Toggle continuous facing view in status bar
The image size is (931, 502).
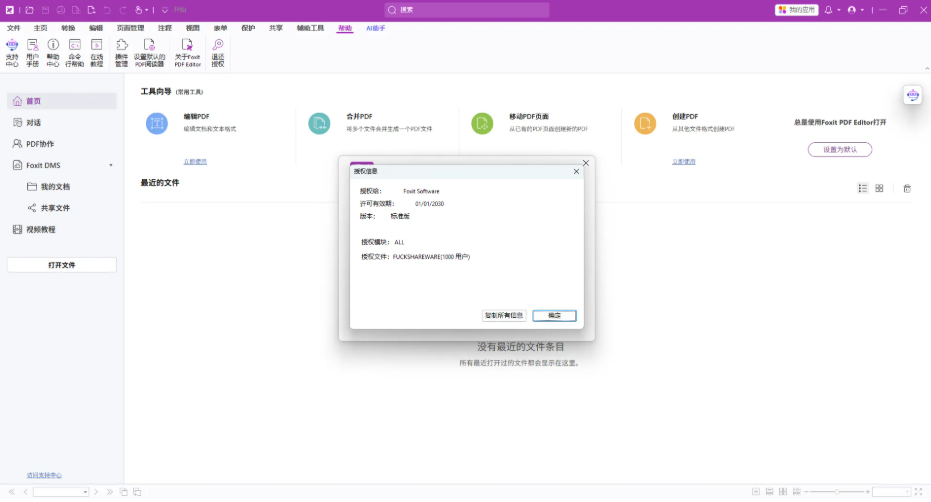(x=797, y=492)
